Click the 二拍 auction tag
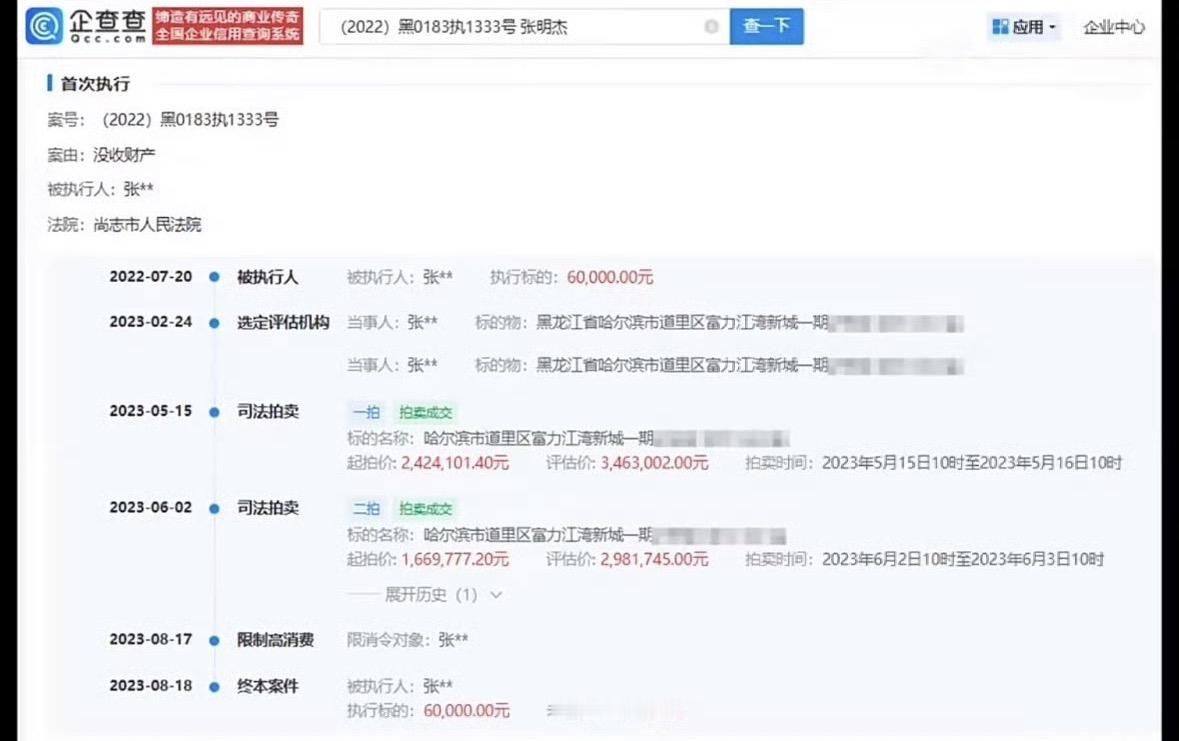This screenshot has height=741, width=1179. [x=366, y=508]
